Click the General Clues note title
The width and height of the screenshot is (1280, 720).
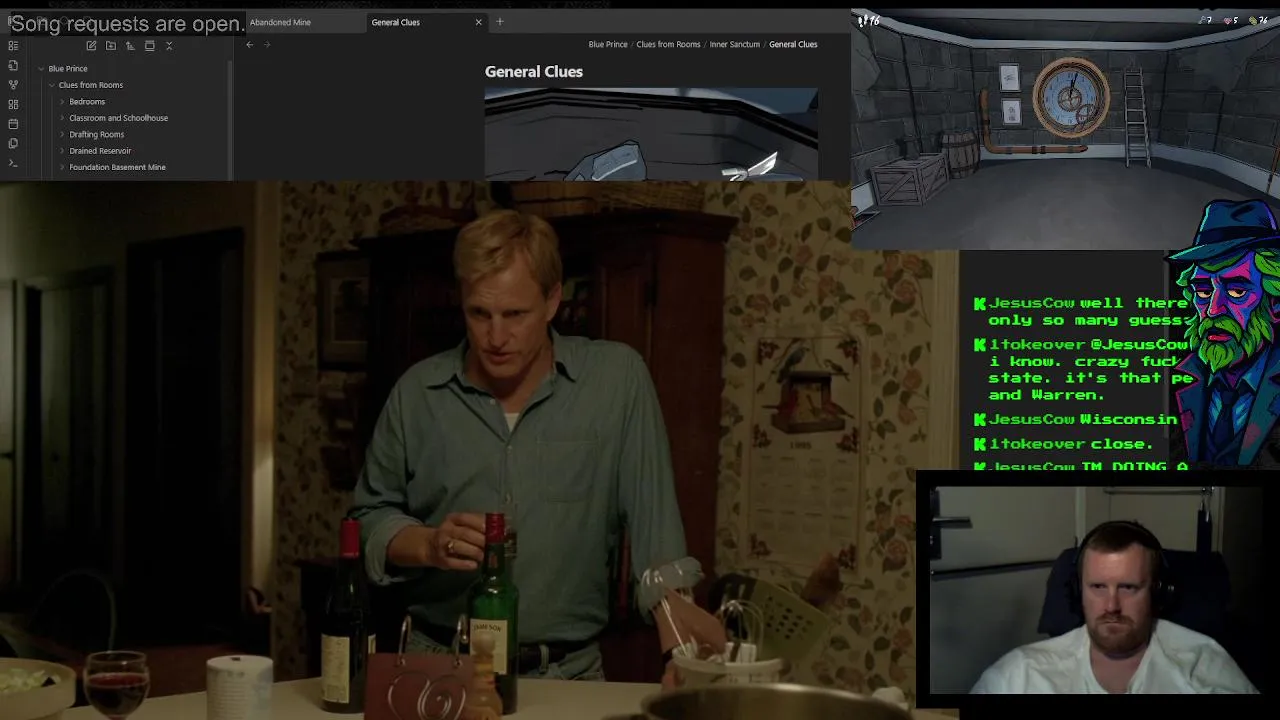534,72
